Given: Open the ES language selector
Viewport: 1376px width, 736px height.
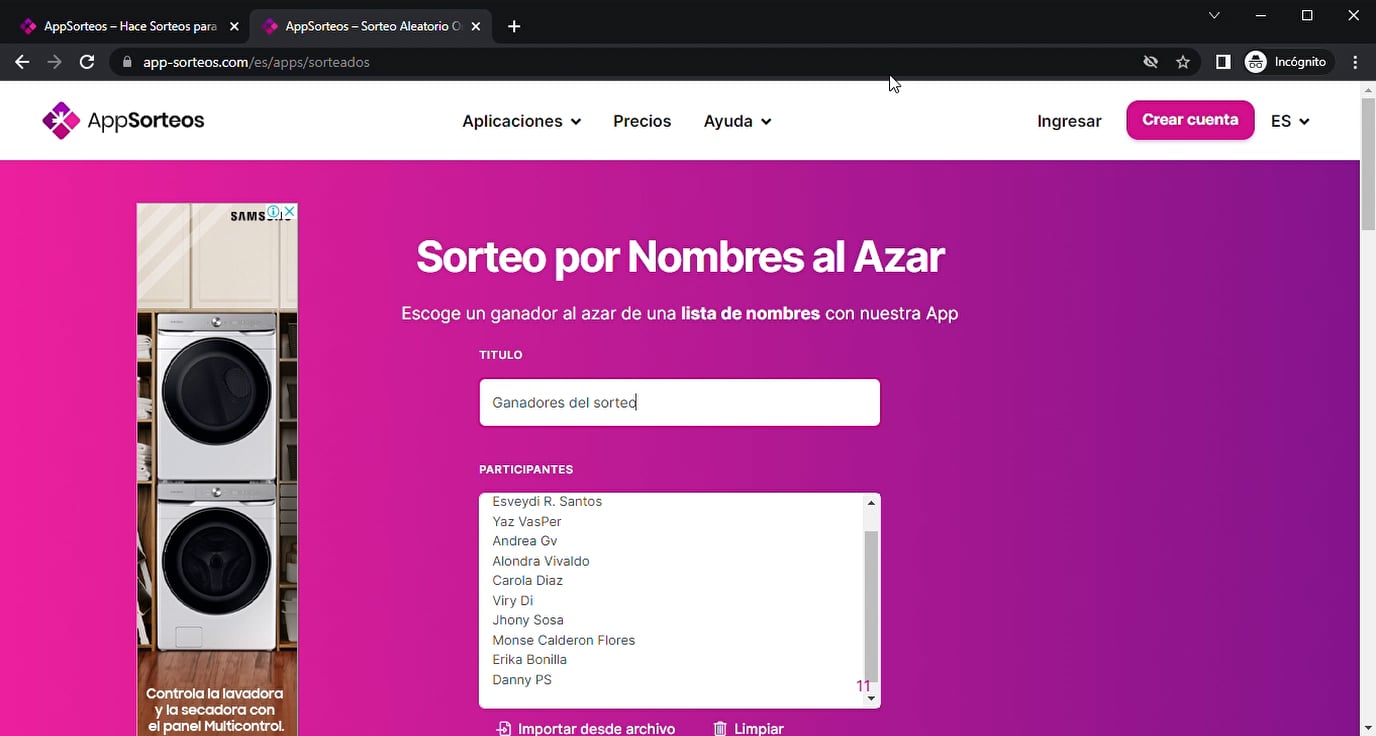Looking at the screenshot, I should 1290,121.
